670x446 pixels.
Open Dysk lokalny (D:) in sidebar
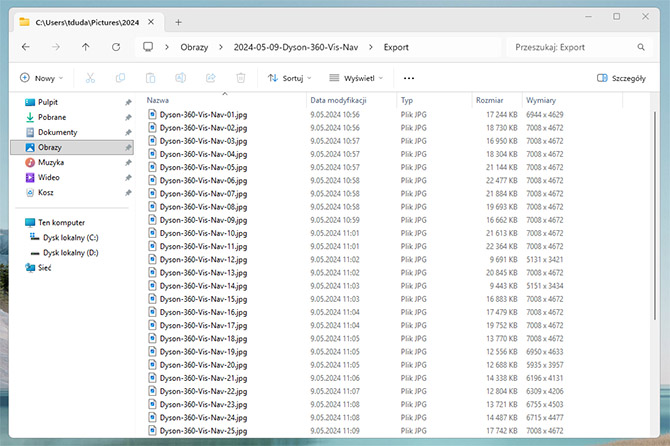(x=71, y=253)
